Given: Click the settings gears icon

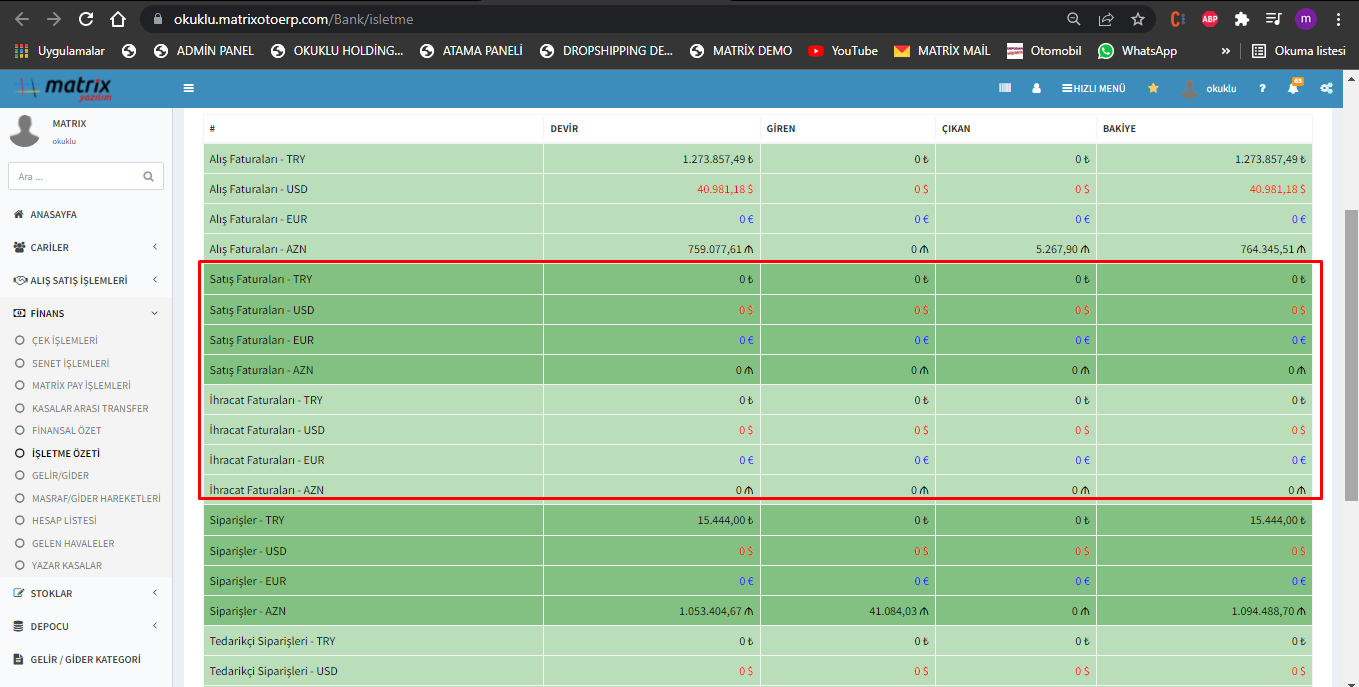Looking at the screenshot, I should pos(1326,88).
